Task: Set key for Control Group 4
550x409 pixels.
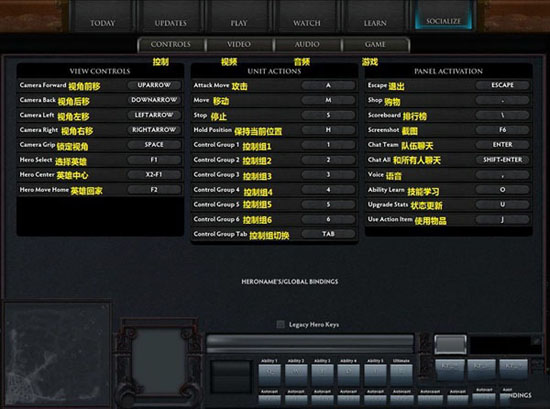Action: tap(328, 189)
